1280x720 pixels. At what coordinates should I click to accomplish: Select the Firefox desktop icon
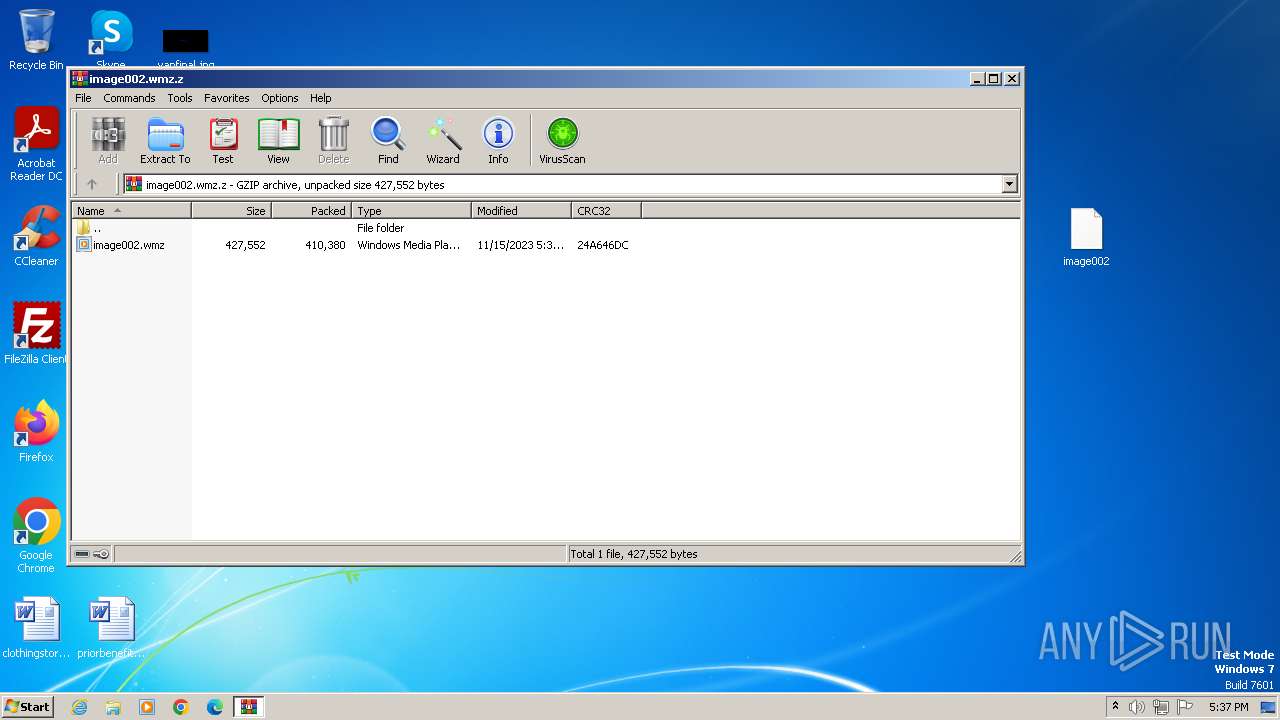36,432
